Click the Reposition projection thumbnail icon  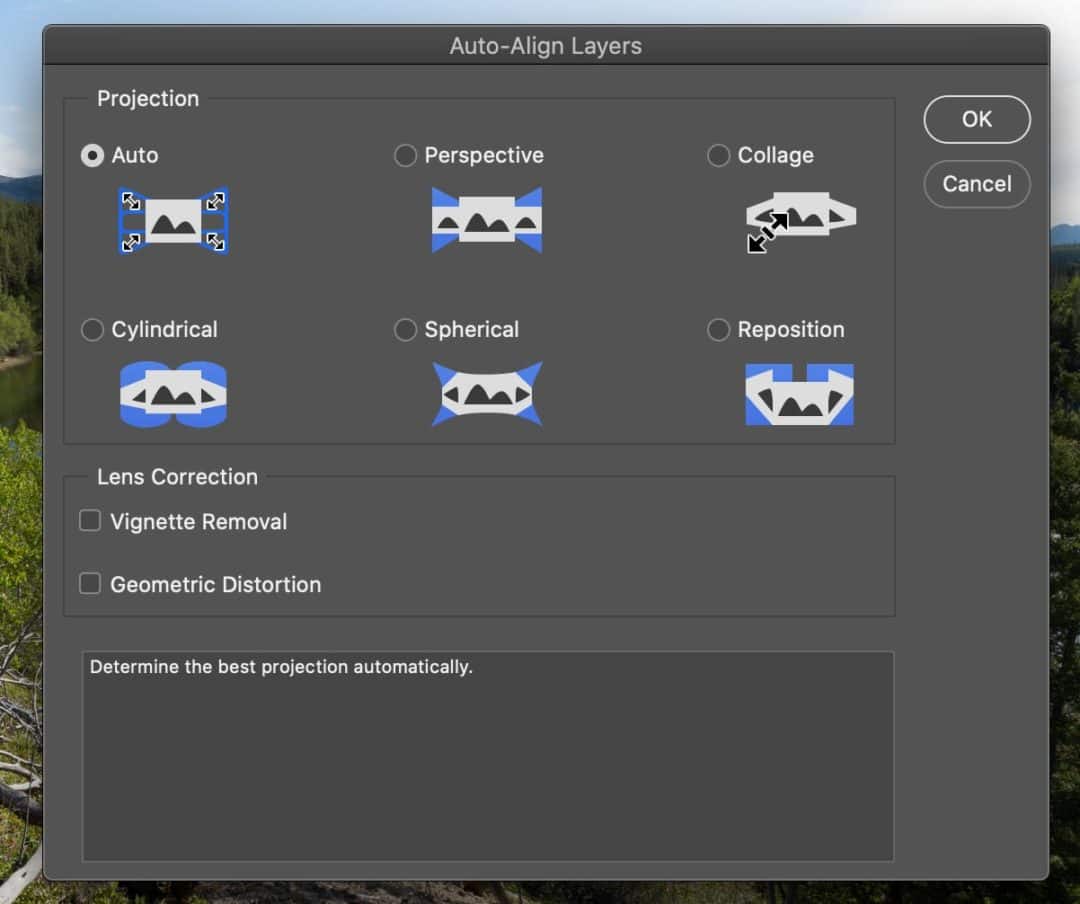click(799, 393)
